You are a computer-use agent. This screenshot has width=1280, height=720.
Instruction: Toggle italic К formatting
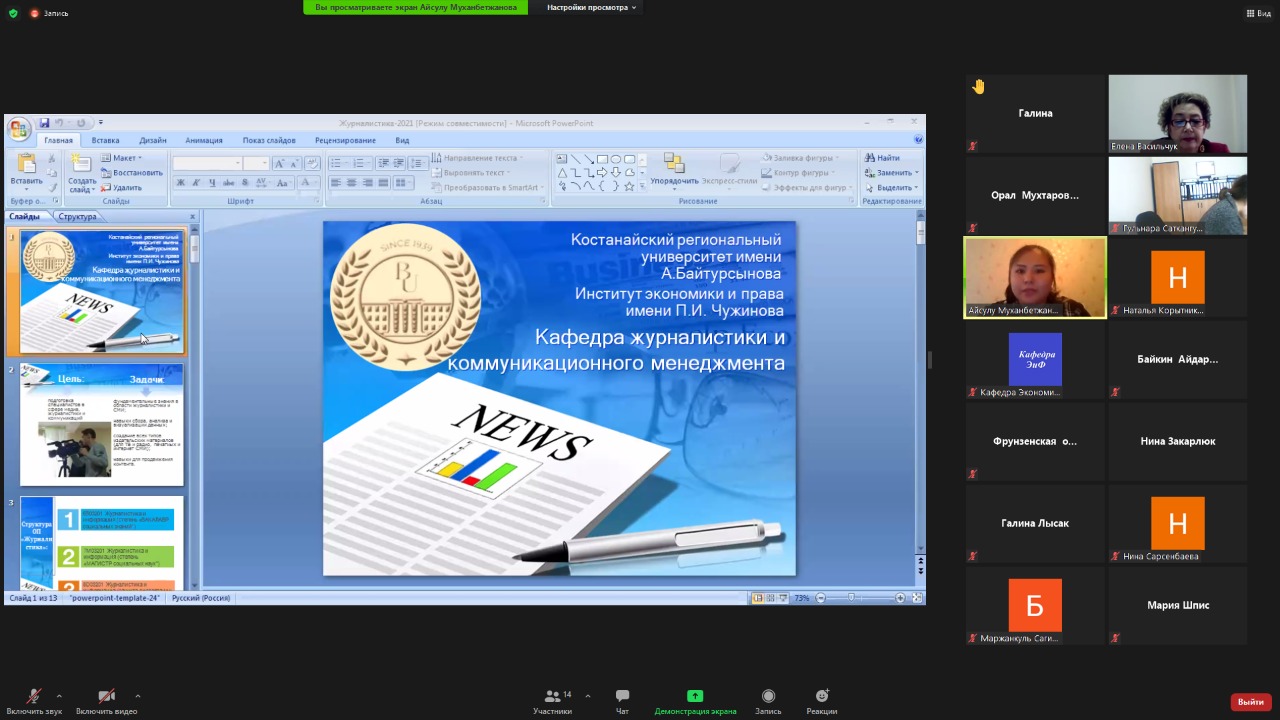point(196,183)
